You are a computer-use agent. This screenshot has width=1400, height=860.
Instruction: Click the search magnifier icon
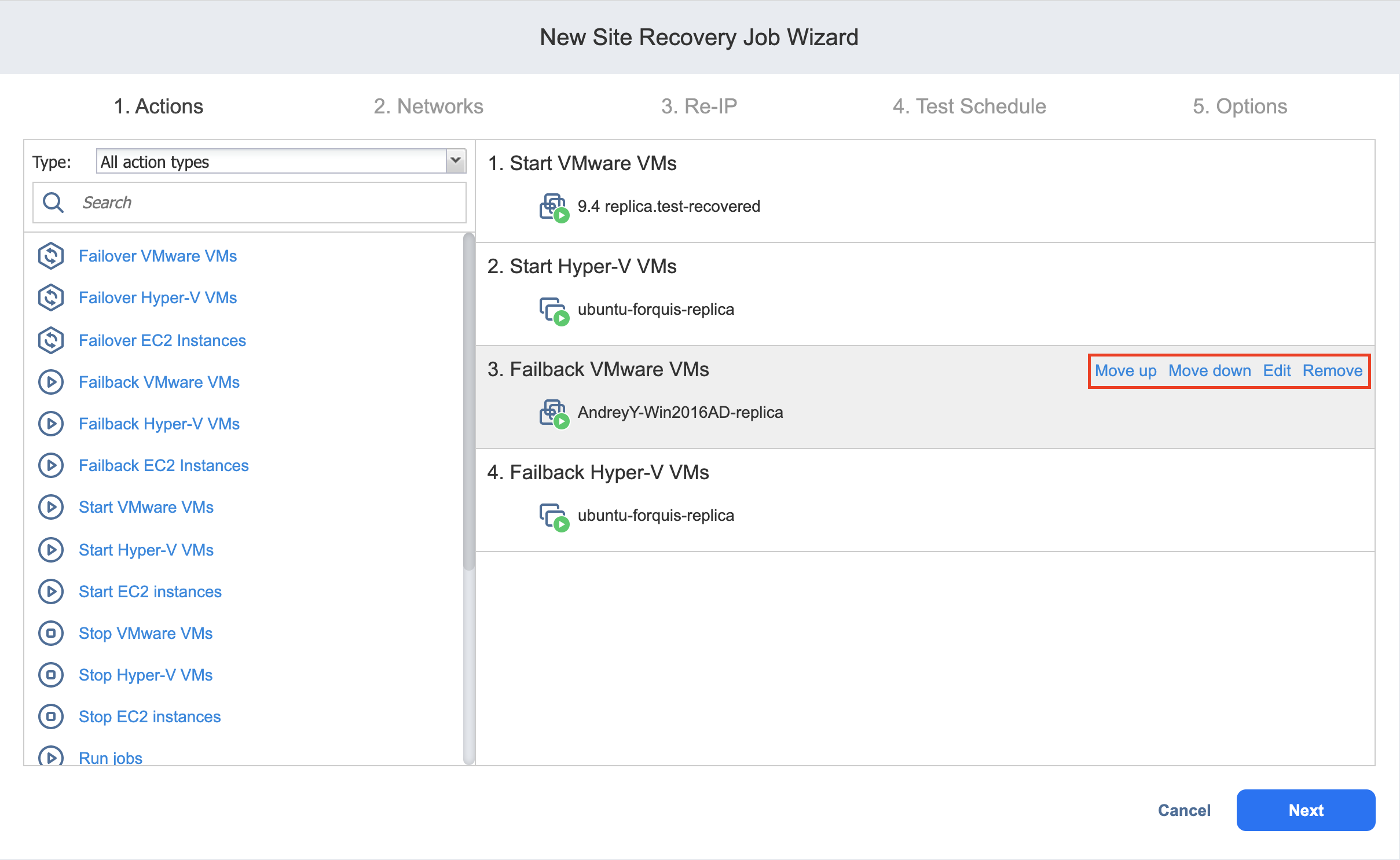[x=53, y=202]
